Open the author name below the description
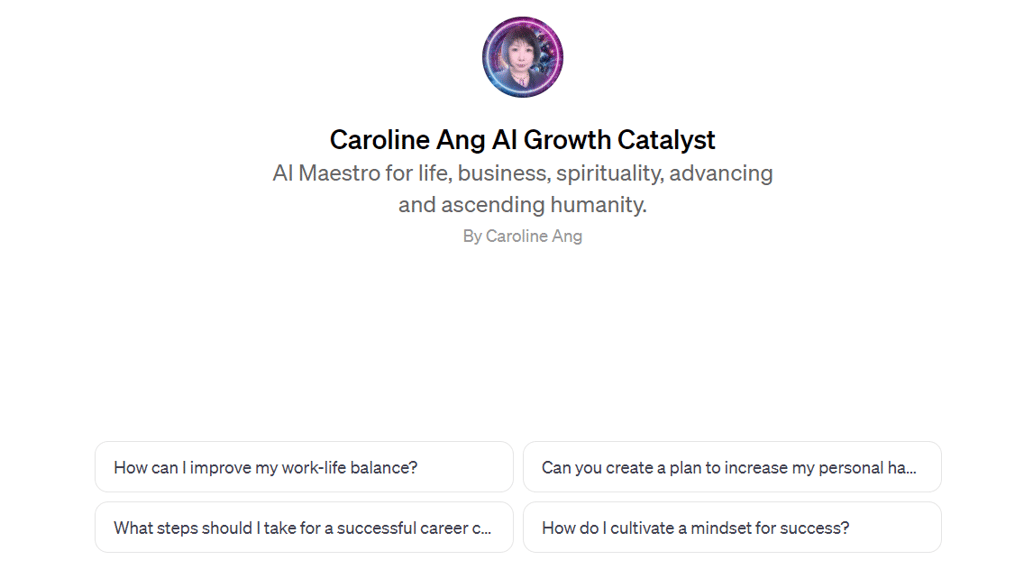 [533, 236]
